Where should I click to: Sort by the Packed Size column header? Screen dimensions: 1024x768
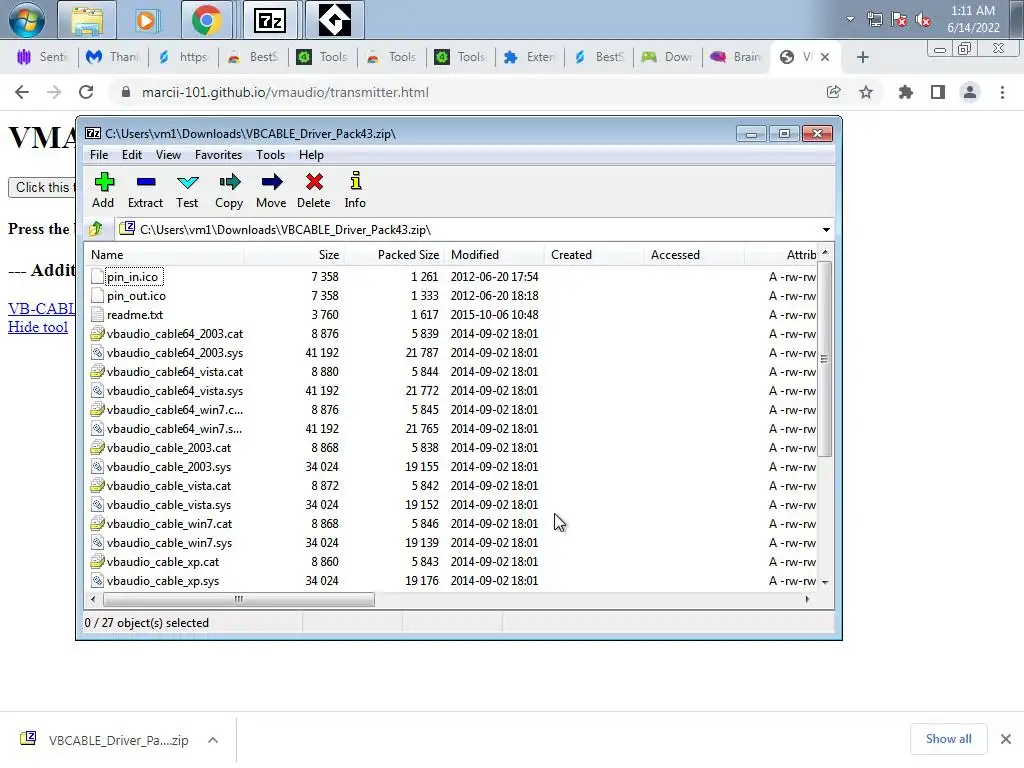pos(394,255)
